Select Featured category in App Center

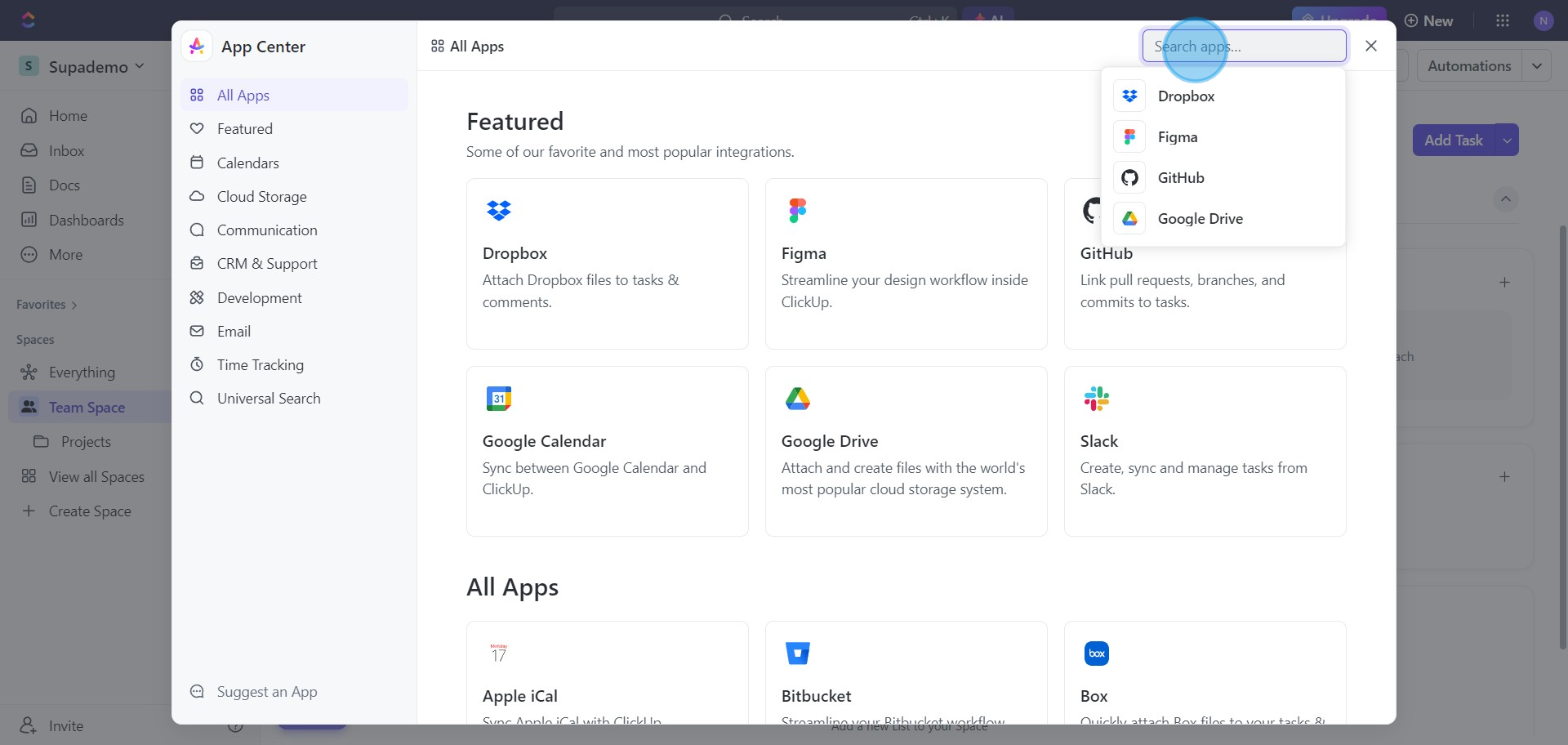point(294,128)
